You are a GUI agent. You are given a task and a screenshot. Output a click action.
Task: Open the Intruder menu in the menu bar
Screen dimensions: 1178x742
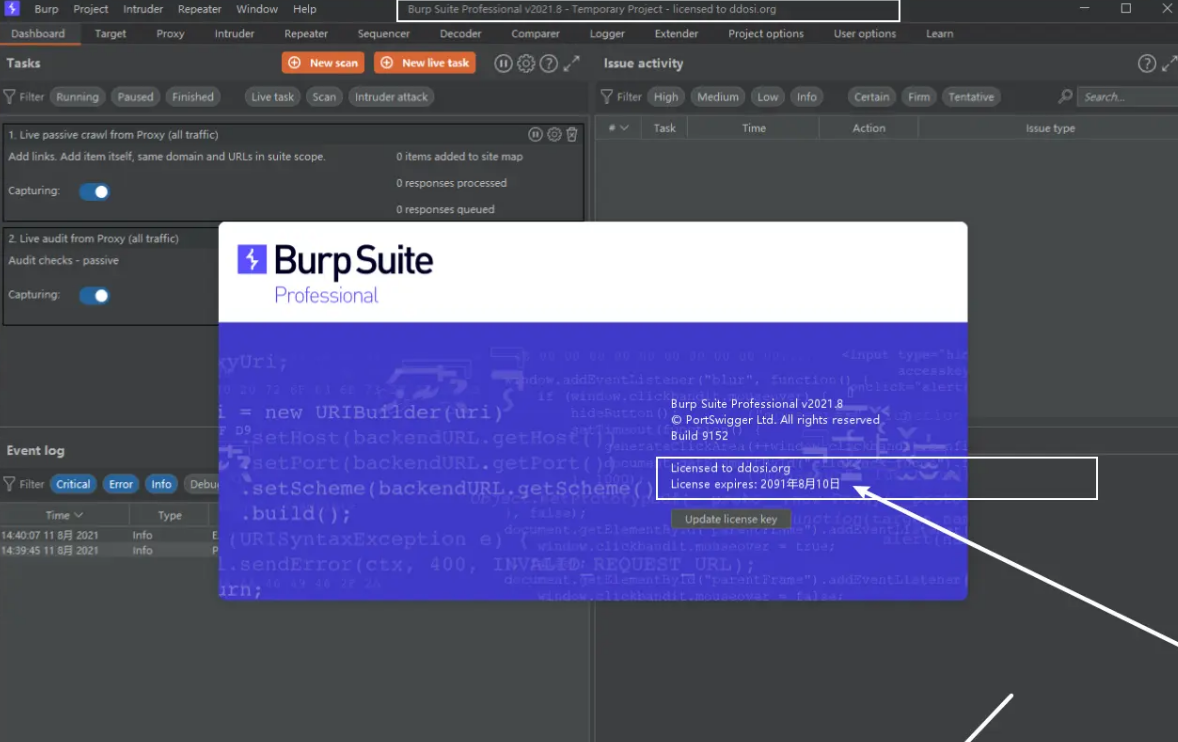(143, 9)
